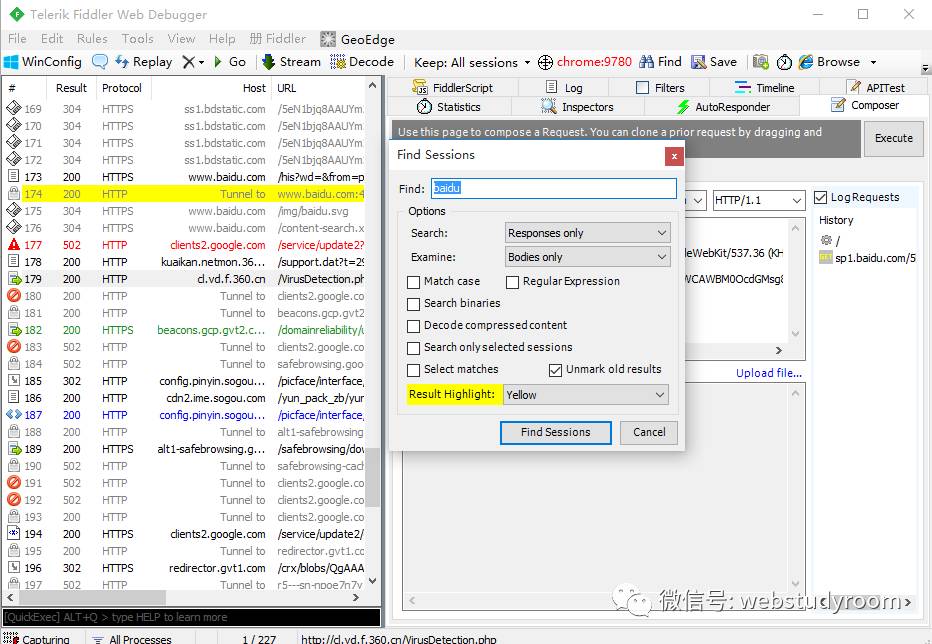This screenshot has width=932, height=644.
Task: Check Search only selected sessions
Action: (x=413, y=348)
